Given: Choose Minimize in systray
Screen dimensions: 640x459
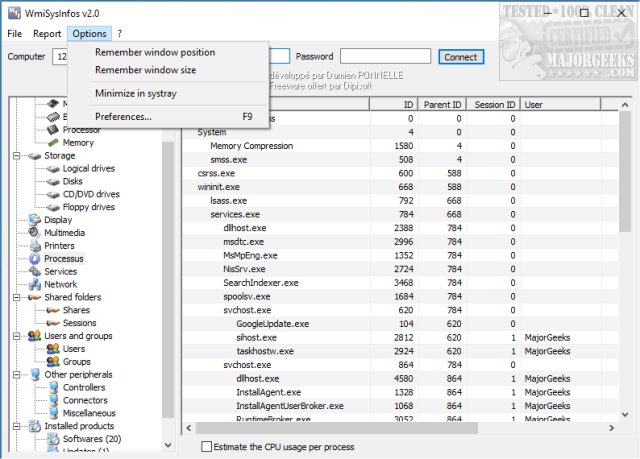Looking at the screenshot, I should point(168,93).
